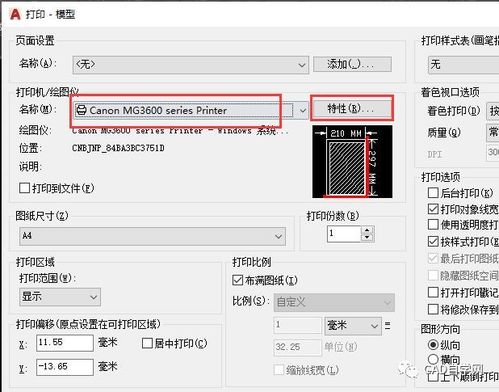Screen dimensions: 499x392
Task: Decrease print copies with down arrow
Action: coord(367,238)
